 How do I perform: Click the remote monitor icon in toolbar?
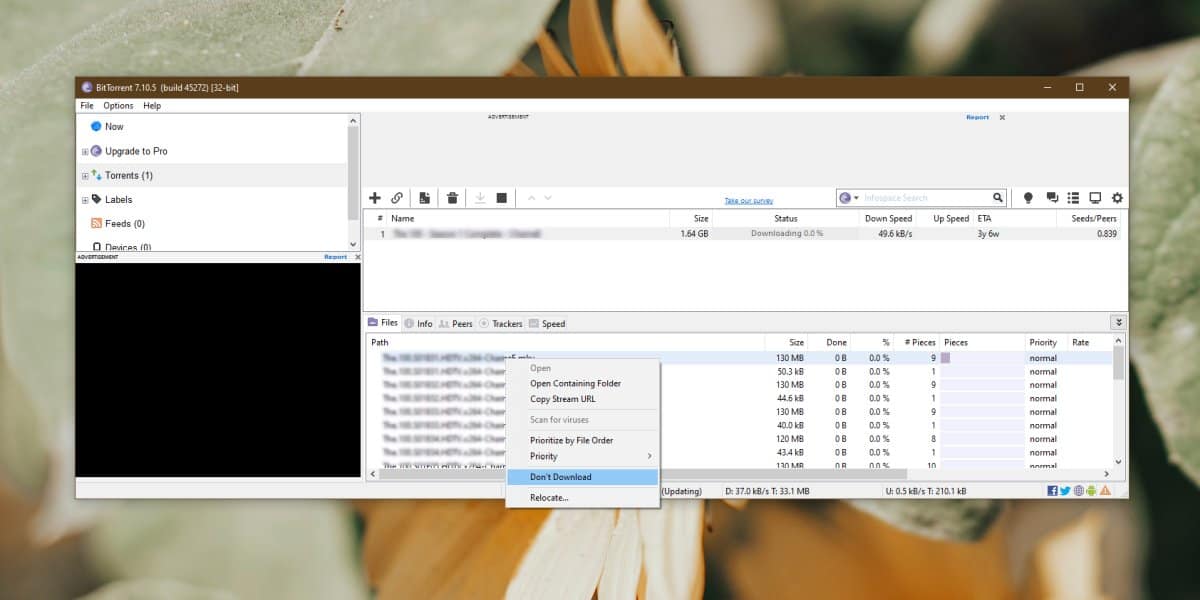coord(1095,198)
